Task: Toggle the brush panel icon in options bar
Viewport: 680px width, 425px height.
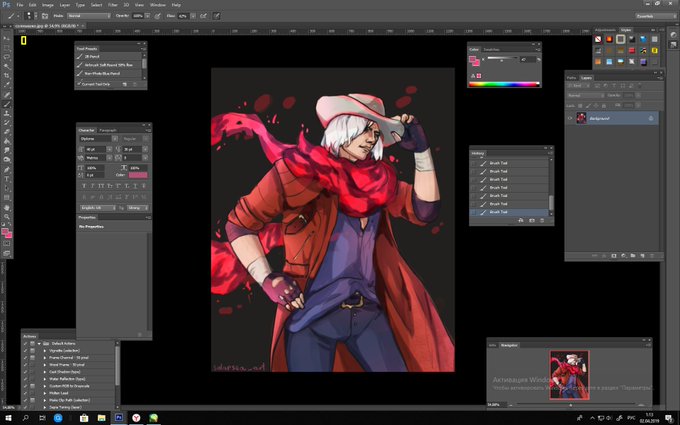Action: click(x=45, y=16)
